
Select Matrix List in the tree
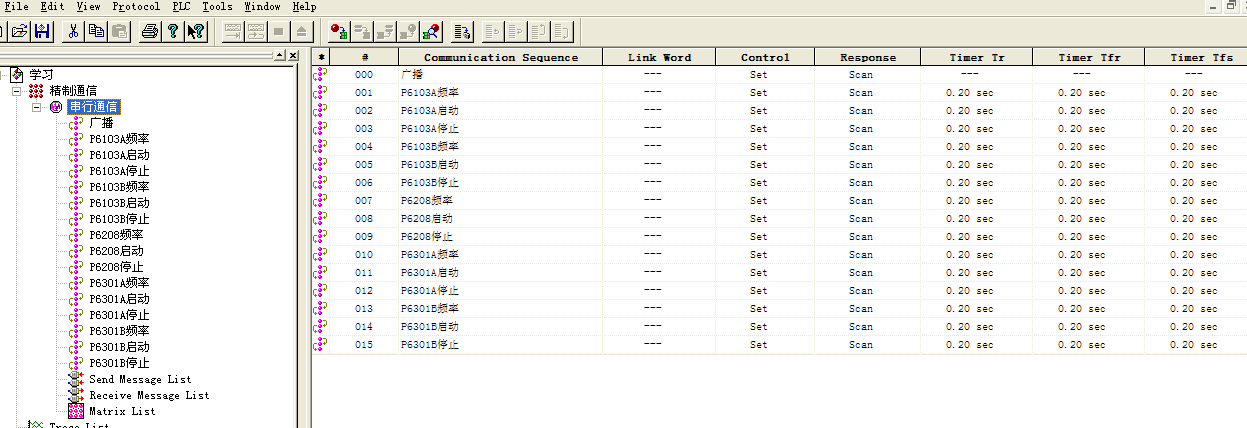[x=122, y=411]
